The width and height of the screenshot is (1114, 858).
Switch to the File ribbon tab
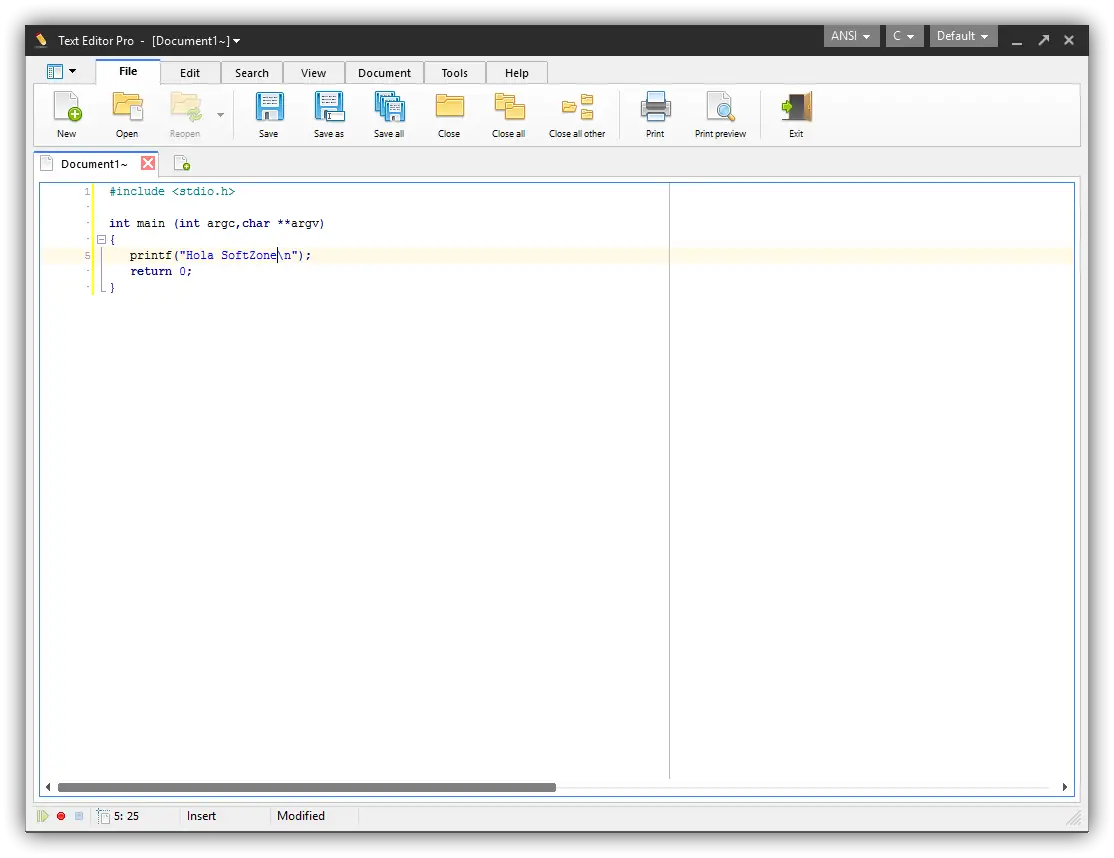point(128,71)
